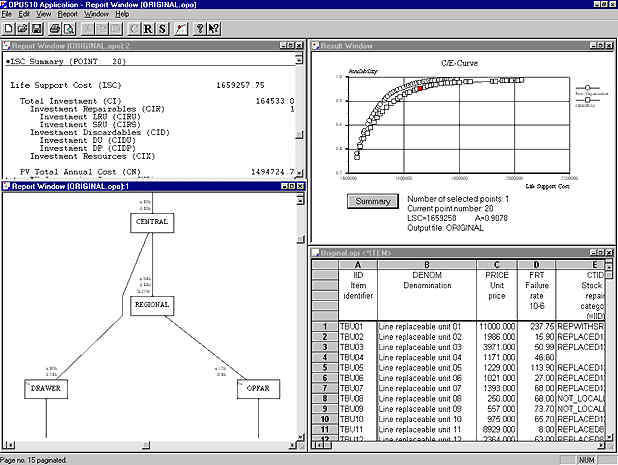Image resolution: width=618 pixels, height=465 pixels.
Task: Select the REGIONAL node in the diagram
Action: 151,303
